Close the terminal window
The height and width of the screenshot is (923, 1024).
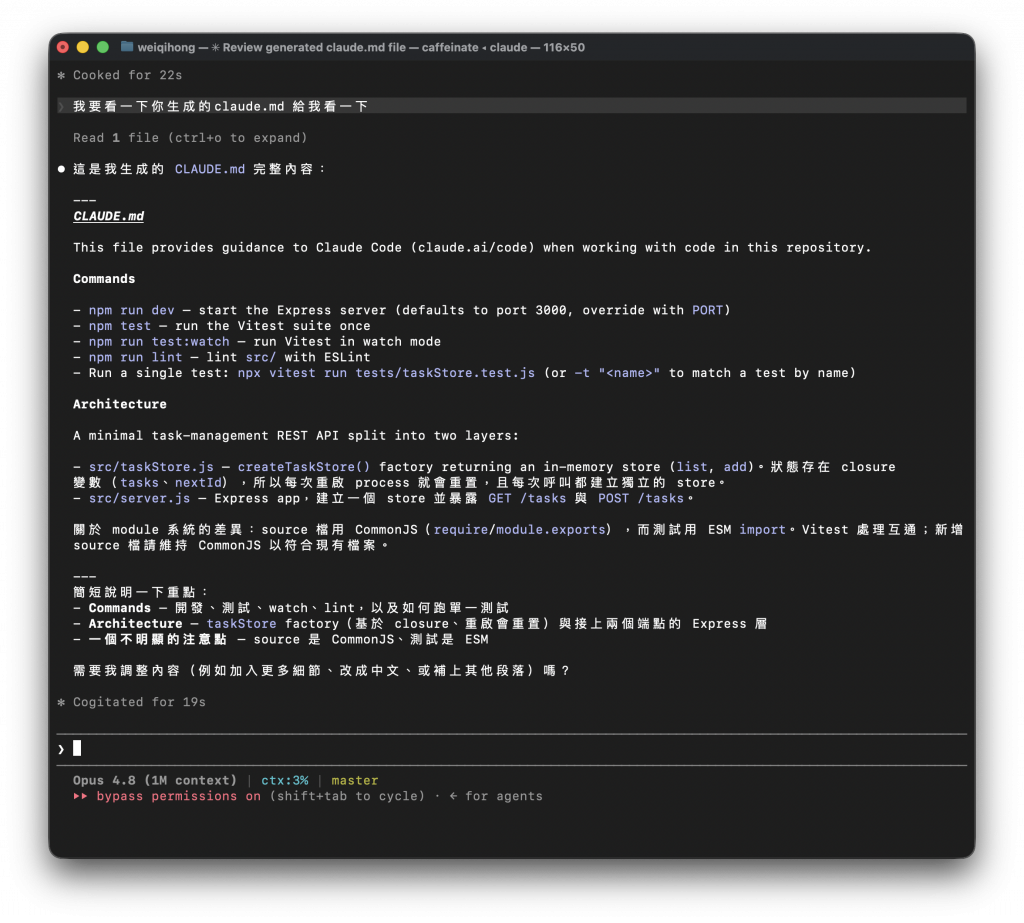63,47
